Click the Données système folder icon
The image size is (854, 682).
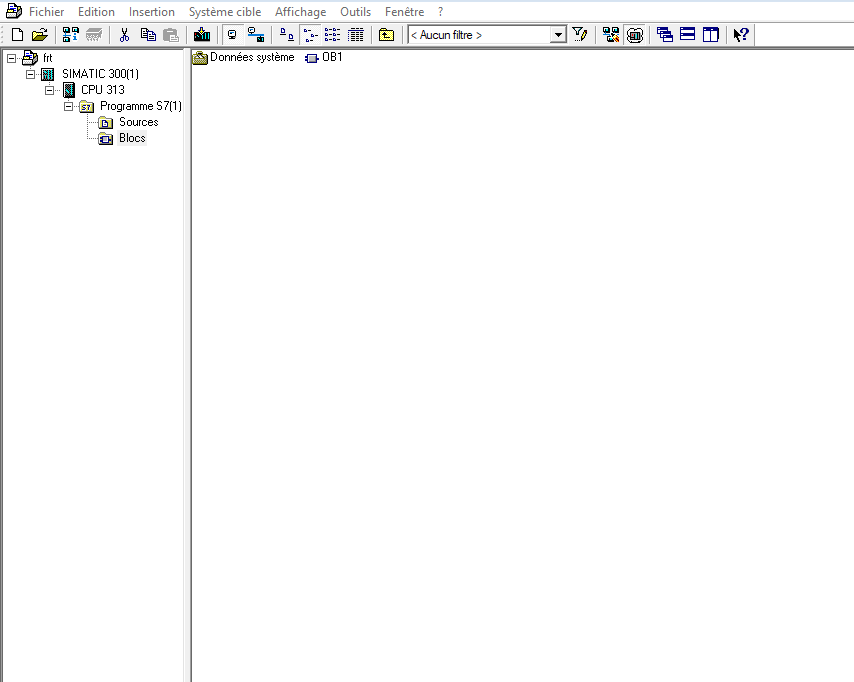[200, 58]
